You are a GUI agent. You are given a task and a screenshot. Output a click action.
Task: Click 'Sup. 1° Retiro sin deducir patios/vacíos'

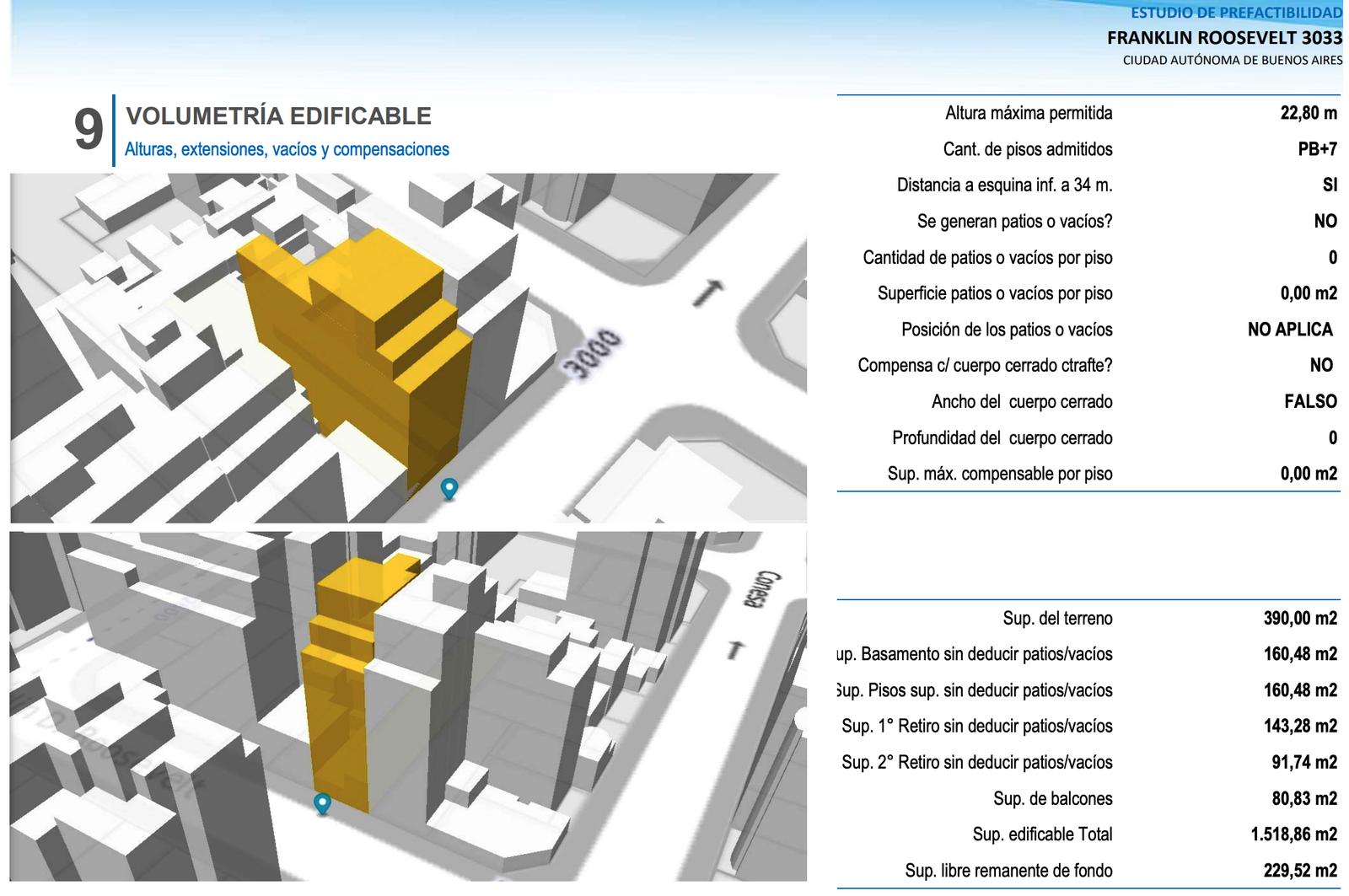pyautogui.click(x=977, y=727)
